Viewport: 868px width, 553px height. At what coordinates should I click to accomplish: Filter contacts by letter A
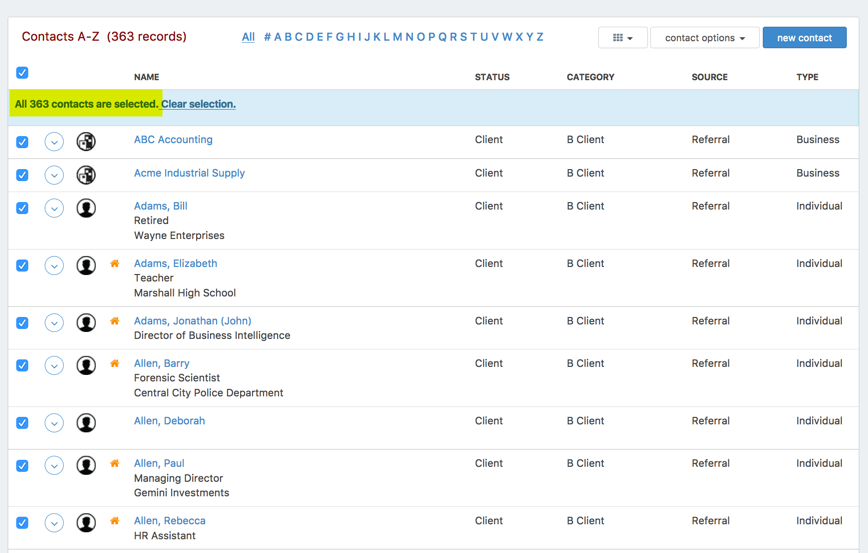click(x=278, y=37)
